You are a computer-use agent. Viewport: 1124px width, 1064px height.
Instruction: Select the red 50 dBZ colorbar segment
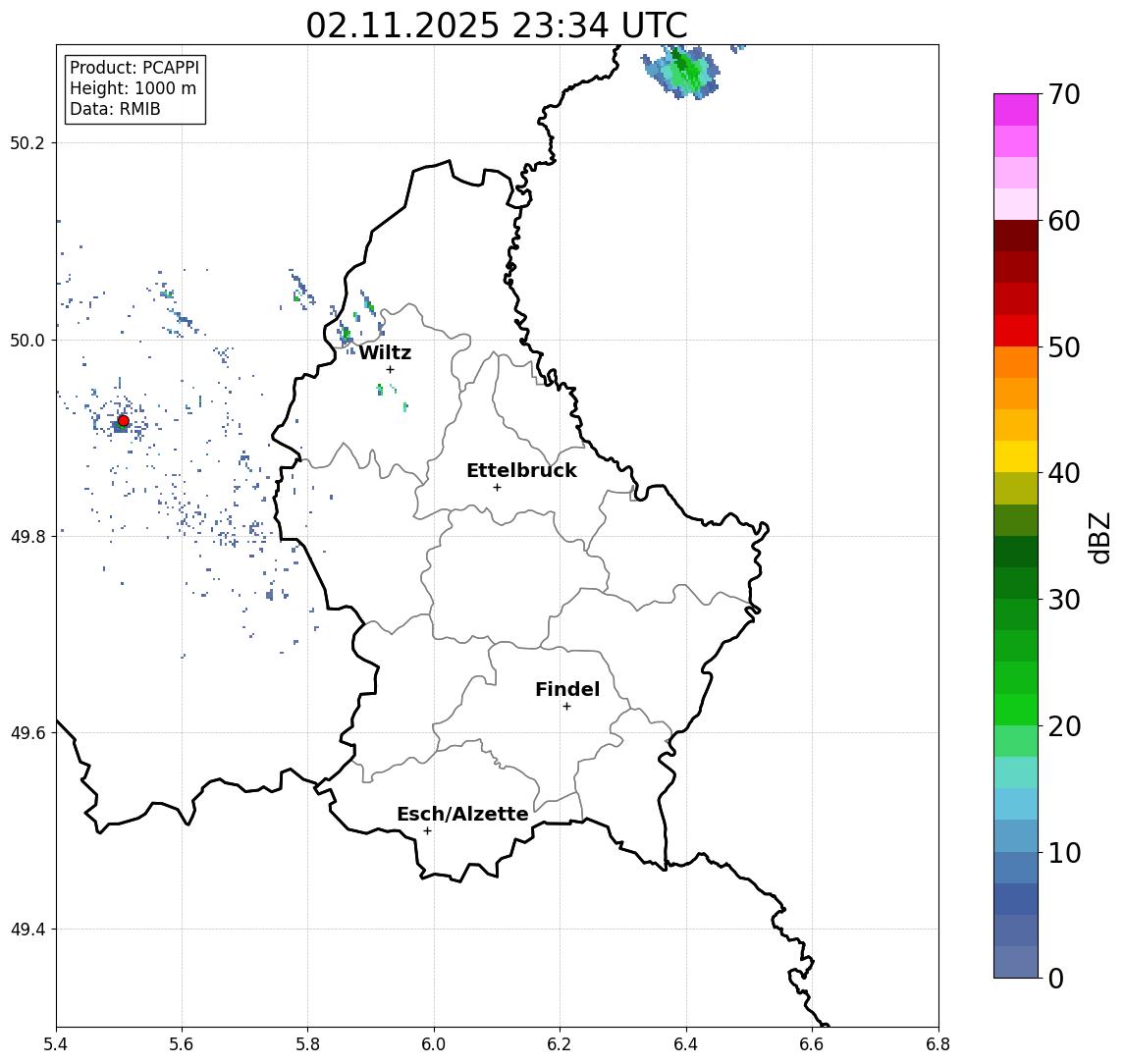click(x=1016, y=331)
